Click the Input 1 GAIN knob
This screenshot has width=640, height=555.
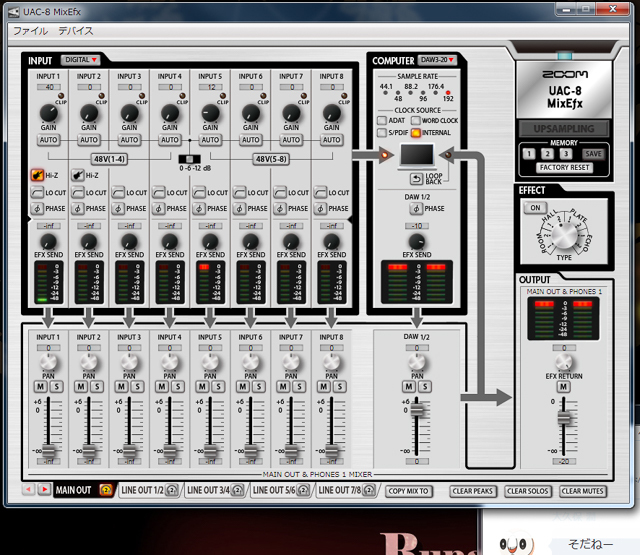48,113
